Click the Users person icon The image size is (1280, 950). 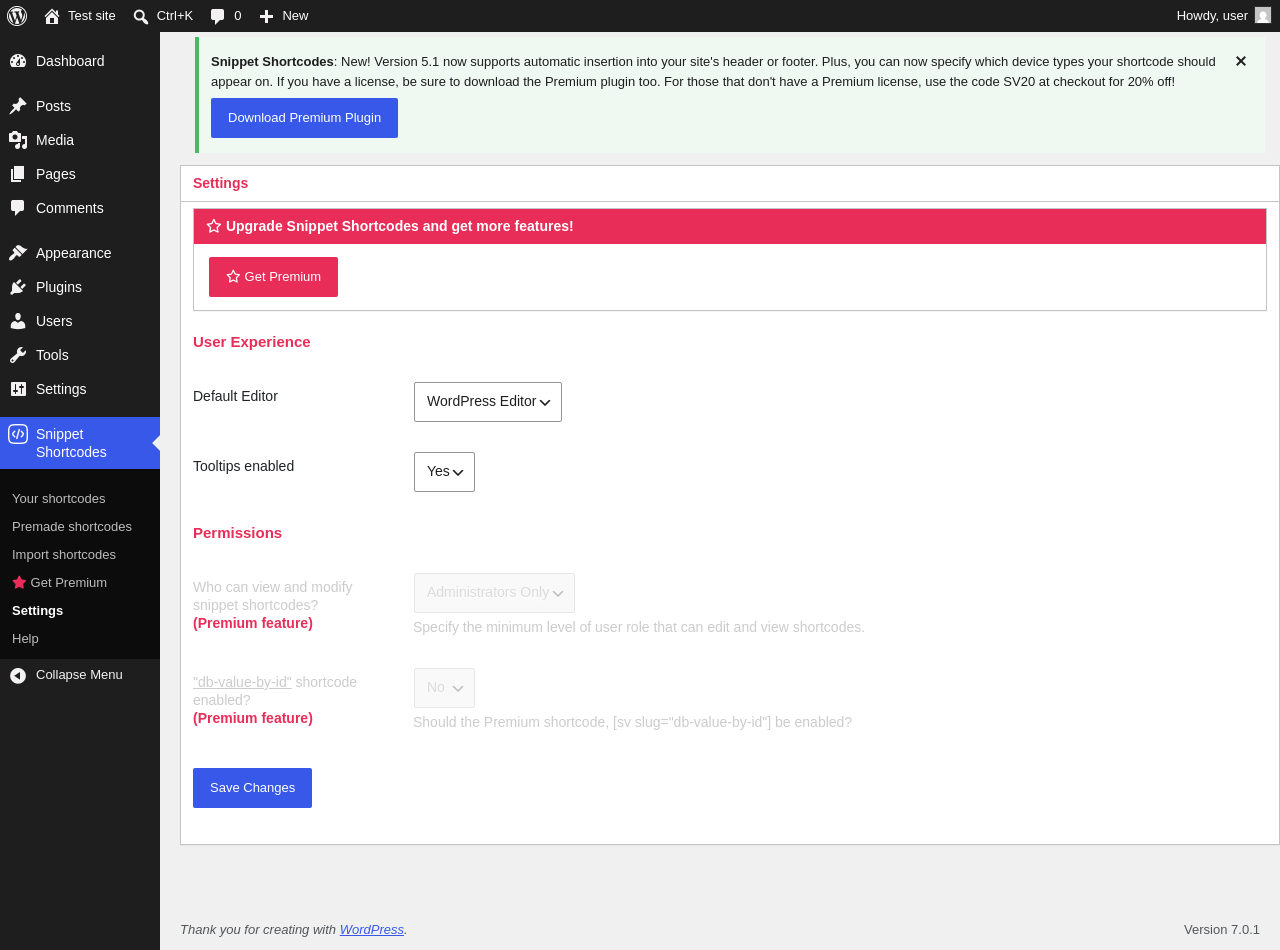pyautogui.click(x=18, y=321)
